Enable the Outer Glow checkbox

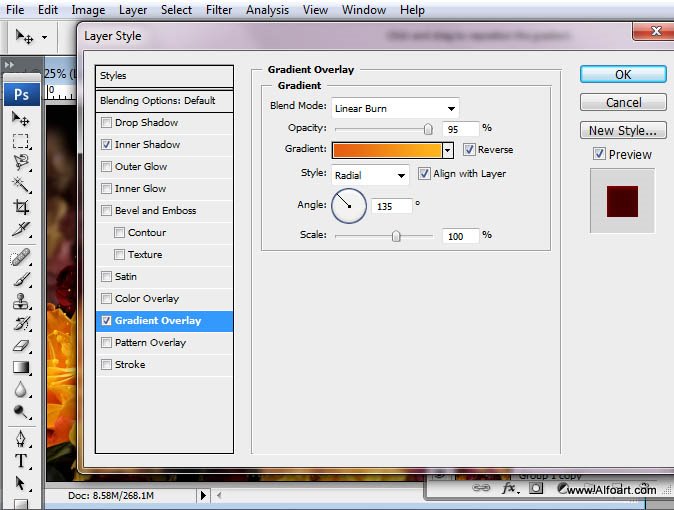tap(106, 166)
